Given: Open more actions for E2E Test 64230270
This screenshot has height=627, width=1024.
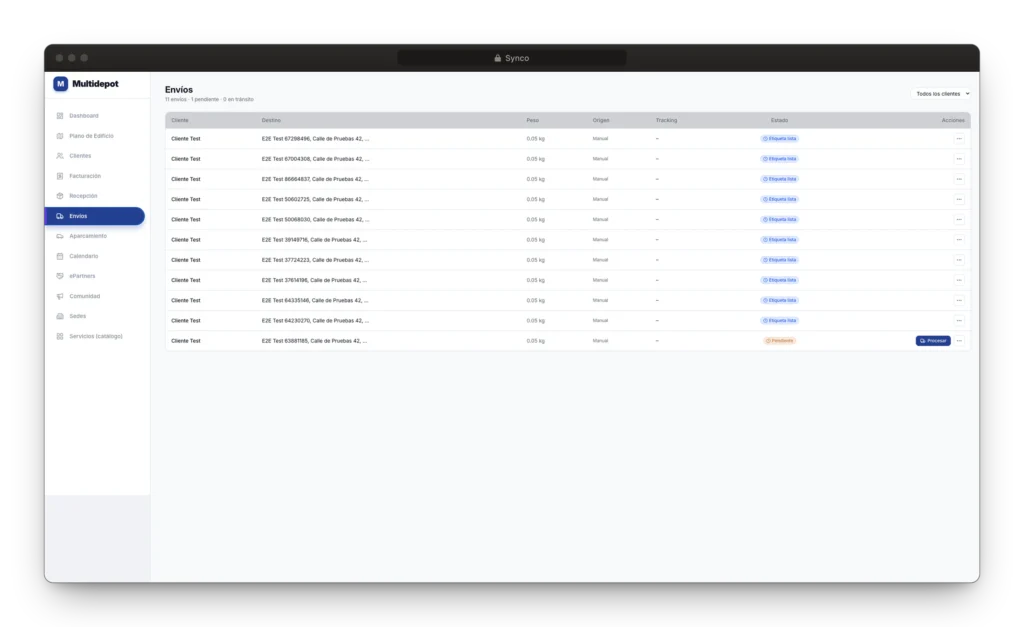Looking at the screenshot, I should tap(959, 321).
